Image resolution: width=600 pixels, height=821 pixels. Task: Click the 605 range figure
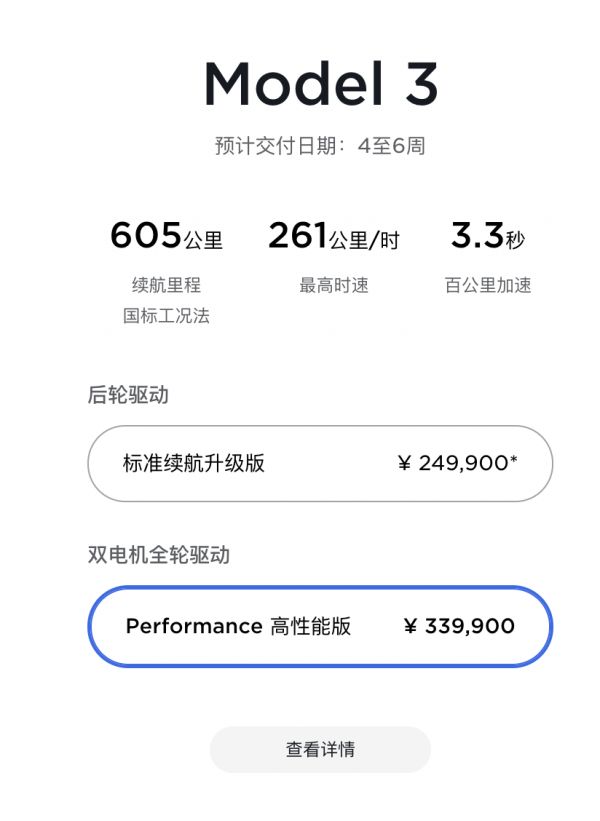pos(145,237)
